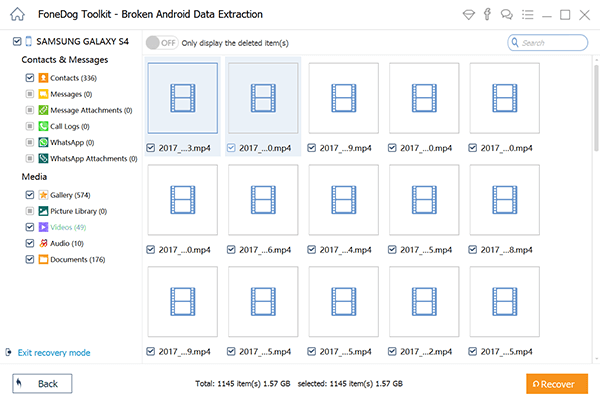Uncheck the 2017_...8.mp4 video checkbox
The image size is (600, 402).
tap(473, 250)
